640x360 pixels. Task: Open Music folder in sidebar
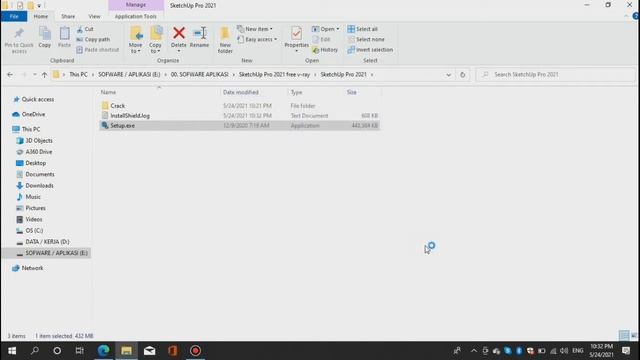33,197
